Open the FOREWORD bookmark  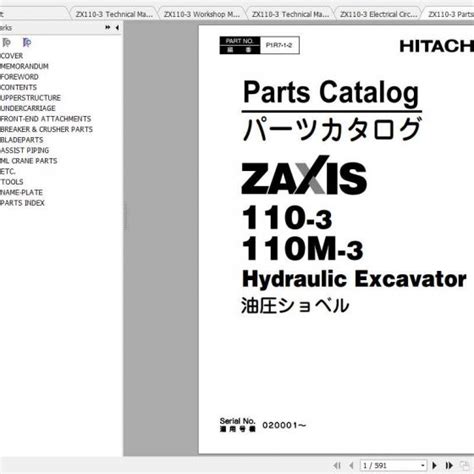pos(19,77)
